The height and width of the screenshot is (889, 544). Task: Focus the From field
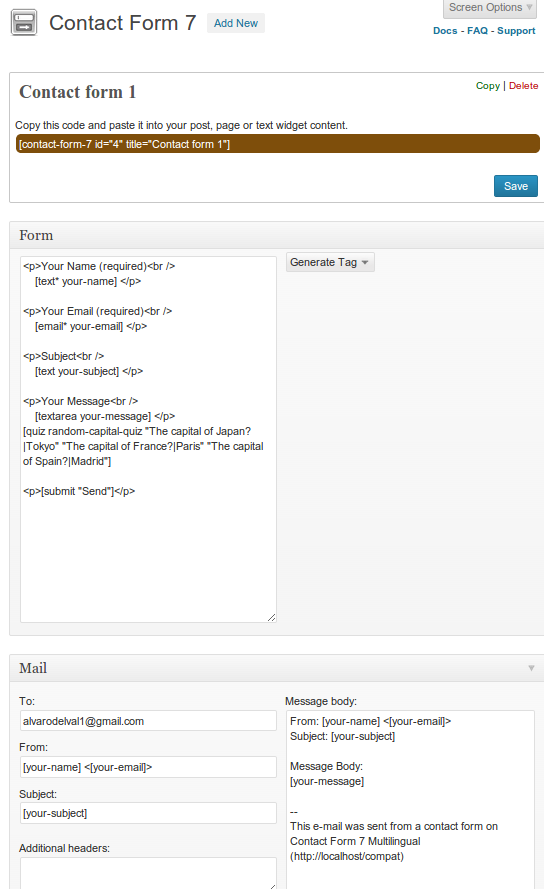point(148,767)
